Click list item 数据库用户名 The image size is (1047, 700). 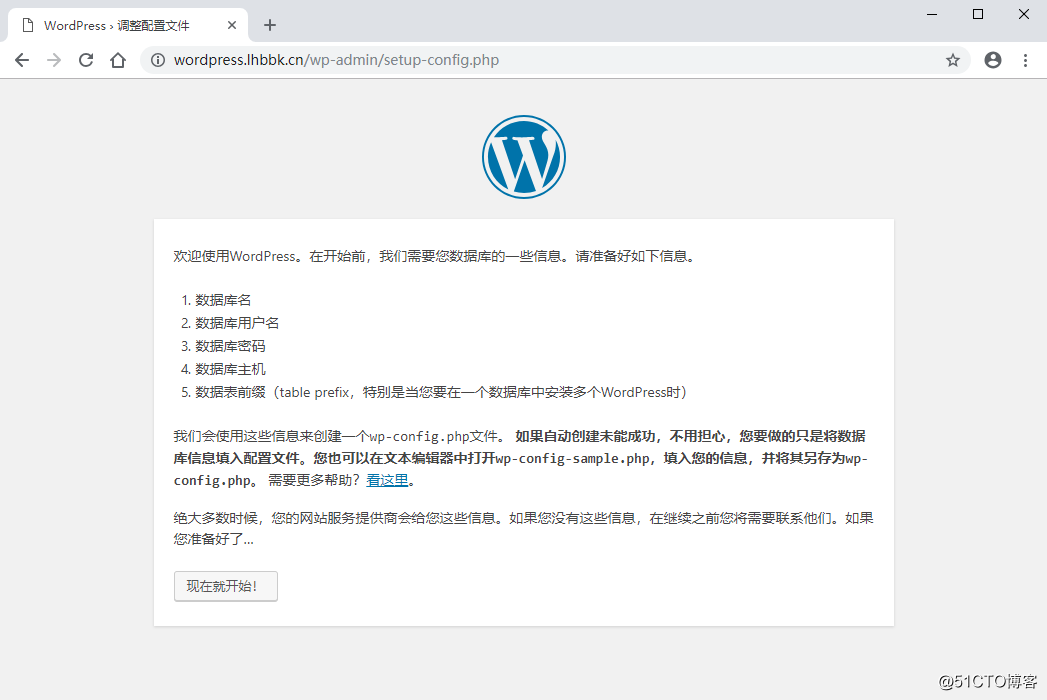tap(237, 323)
